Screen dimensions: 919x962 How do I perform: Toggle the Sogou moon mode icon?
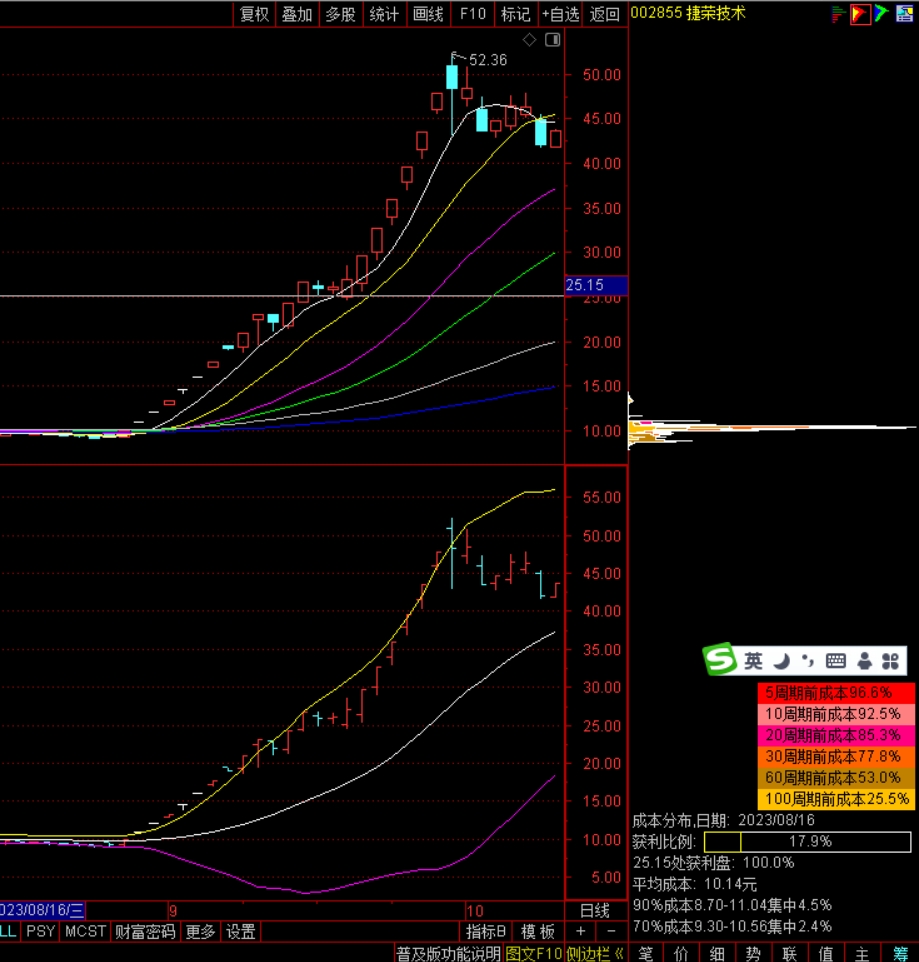pos(784,661)
